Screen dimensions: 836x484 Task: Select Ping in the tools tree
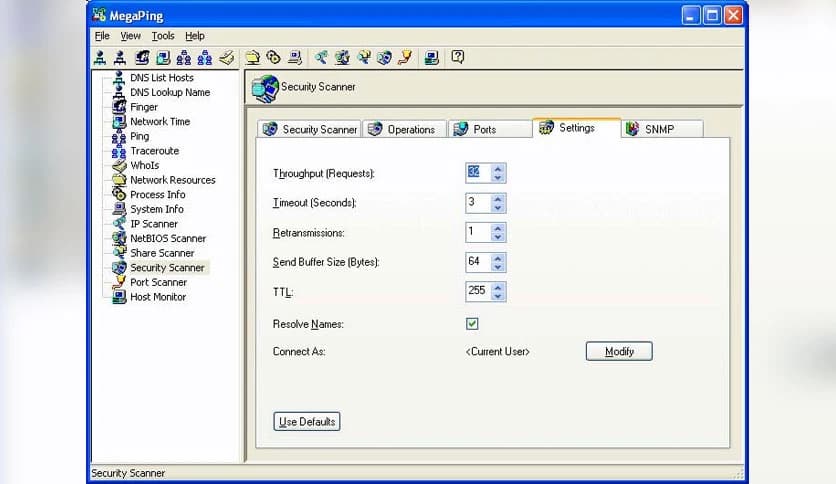coord(140,136)
